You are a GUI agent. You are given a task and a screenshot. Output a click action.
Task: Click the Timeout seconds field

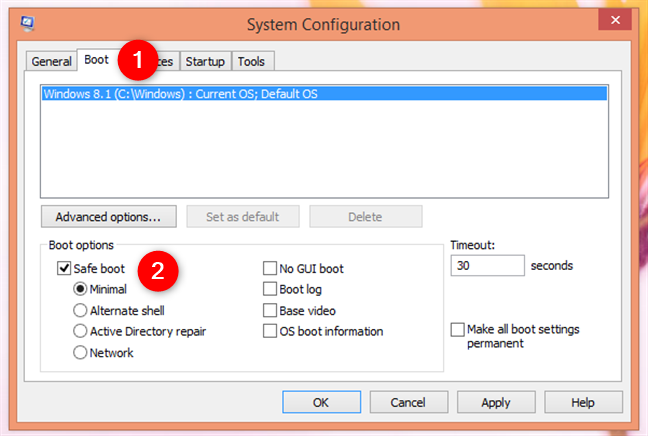(487, 265)
